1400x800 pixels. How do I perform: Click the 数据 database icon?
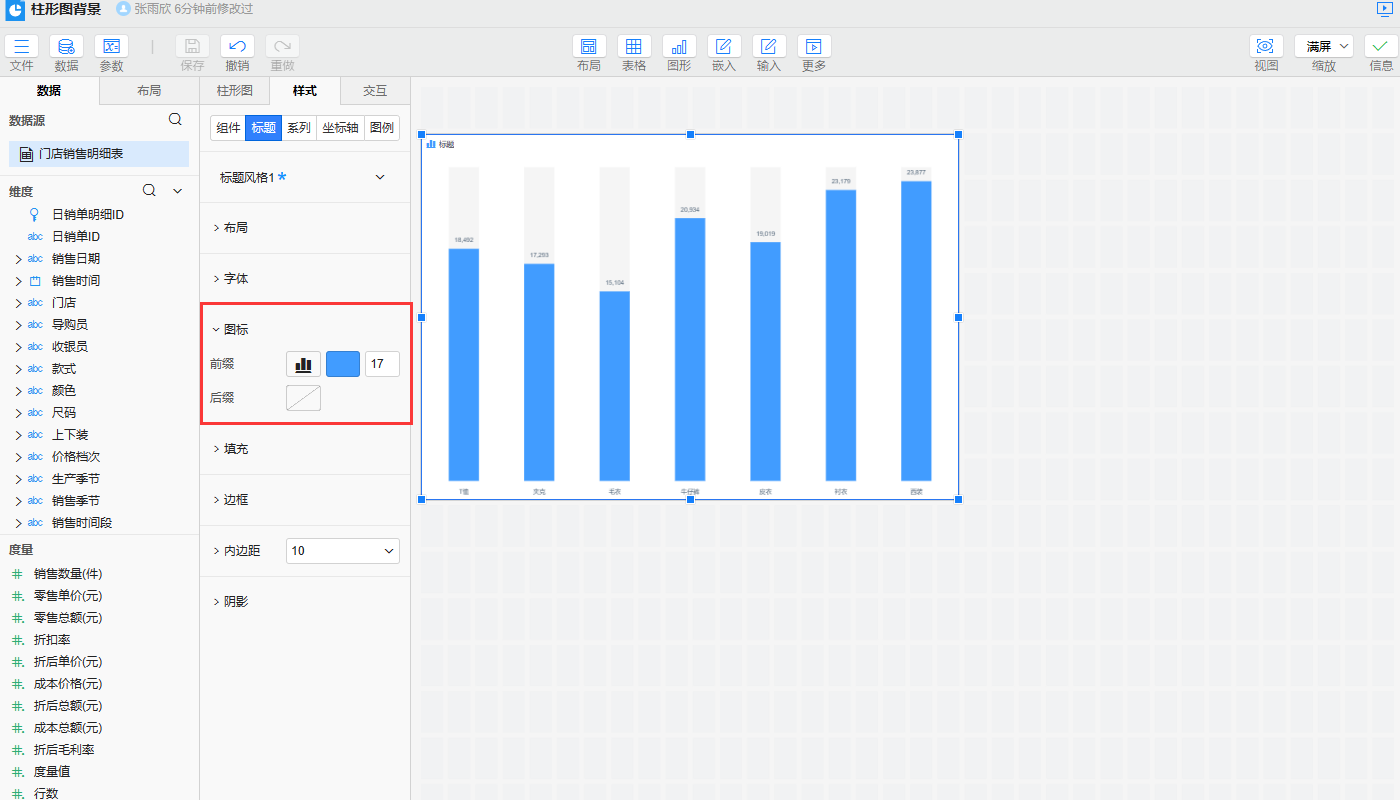(x=66, y=47)
